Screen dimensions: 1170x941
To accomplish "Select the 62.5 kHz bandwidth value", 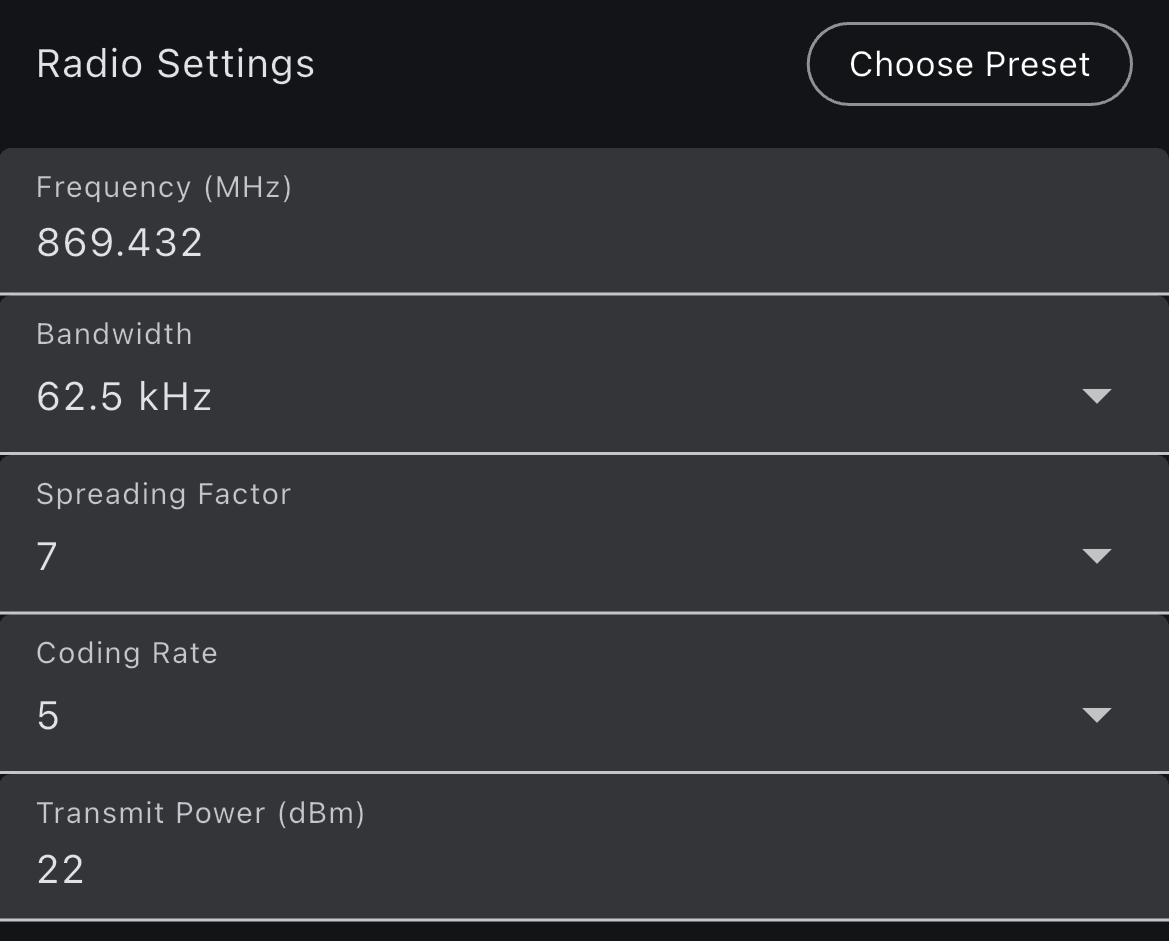I will tap(124, 397).
